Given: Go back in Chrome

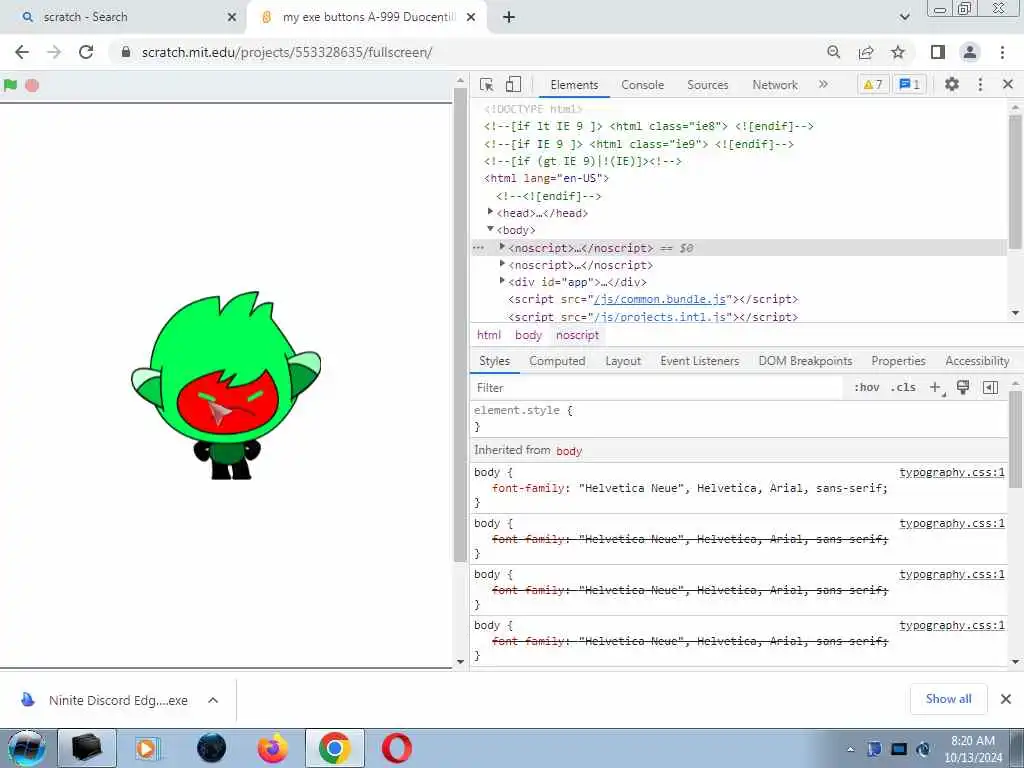Looking at the screenshot, I should [x=22, y=52].
